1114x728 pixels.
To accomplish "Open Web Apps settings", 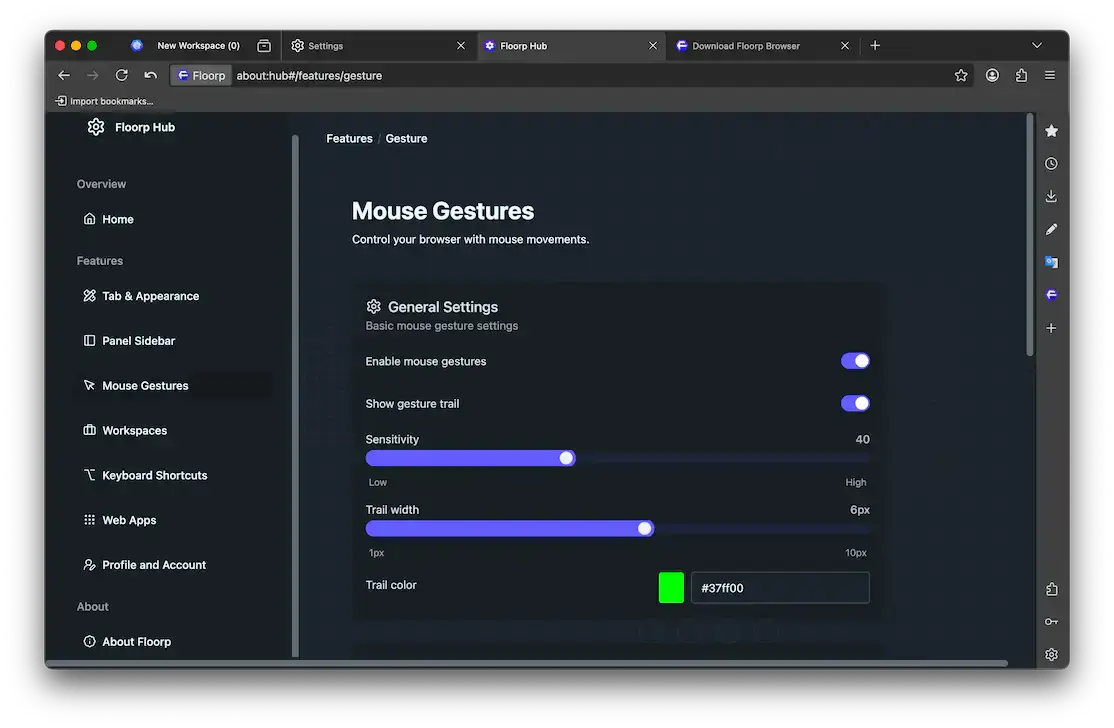I will (130, 520).
